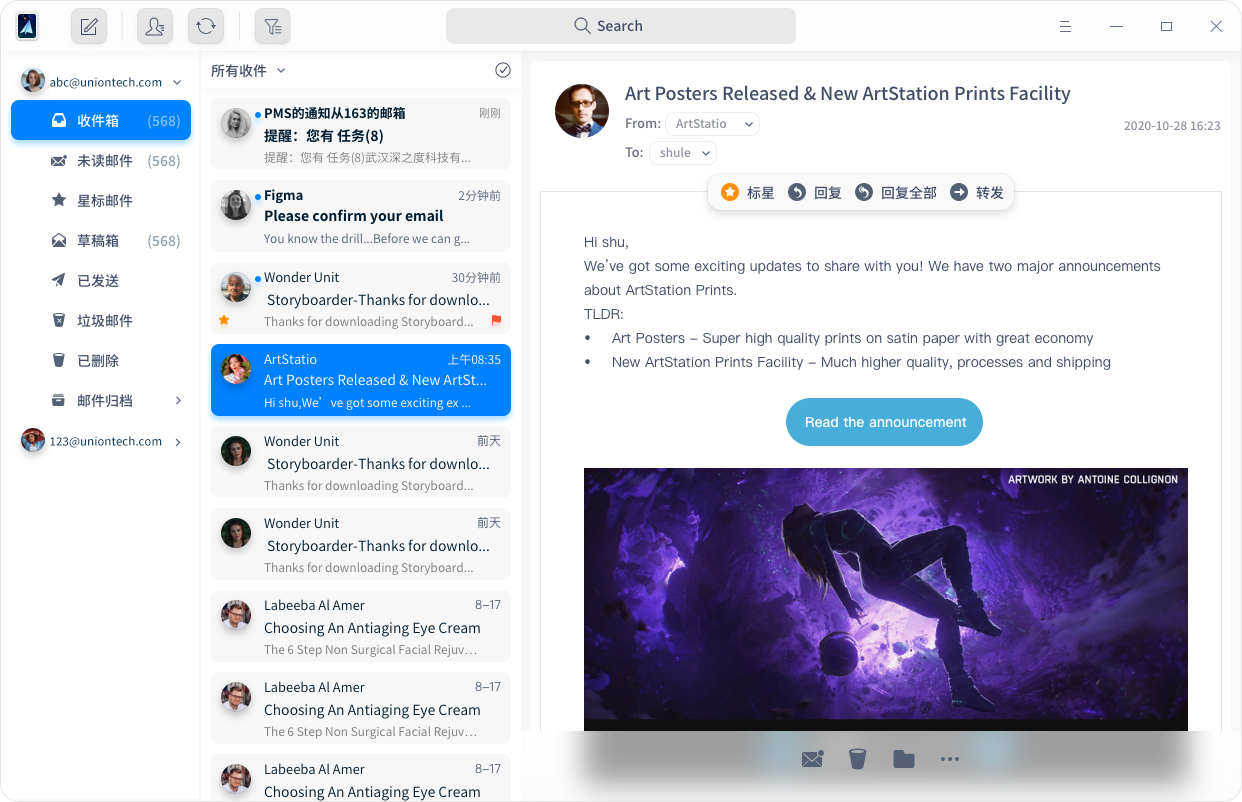Click the reply arrow icon

point(797,192)
